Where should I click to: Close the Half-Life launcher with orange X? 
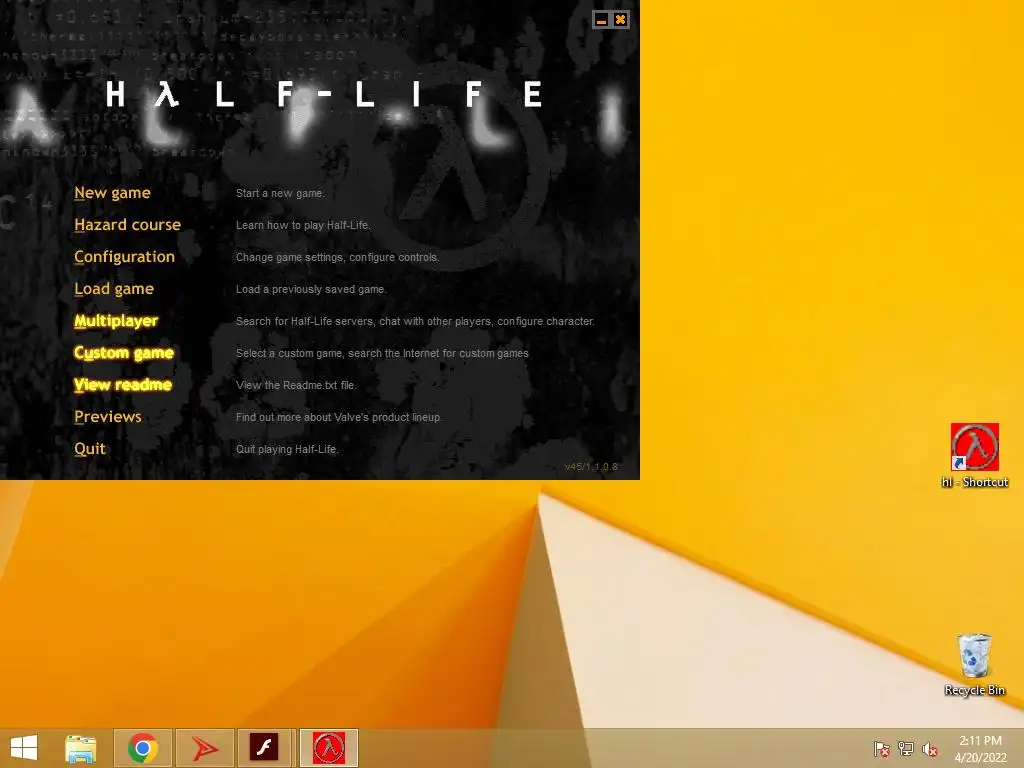click(620, 20)
